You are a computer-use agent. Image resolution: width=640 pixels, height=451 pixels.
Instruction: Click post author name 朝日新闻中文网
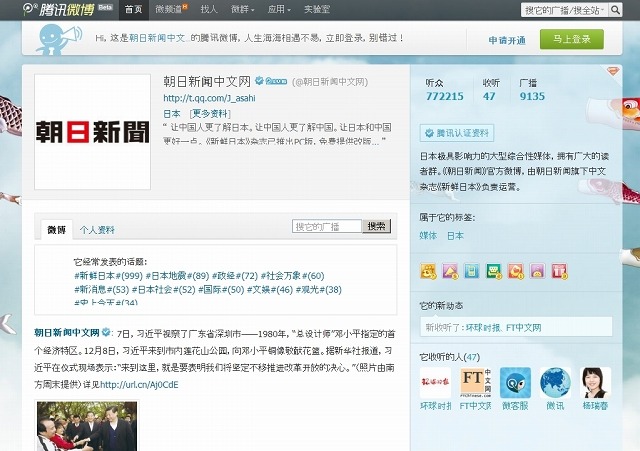67,332
